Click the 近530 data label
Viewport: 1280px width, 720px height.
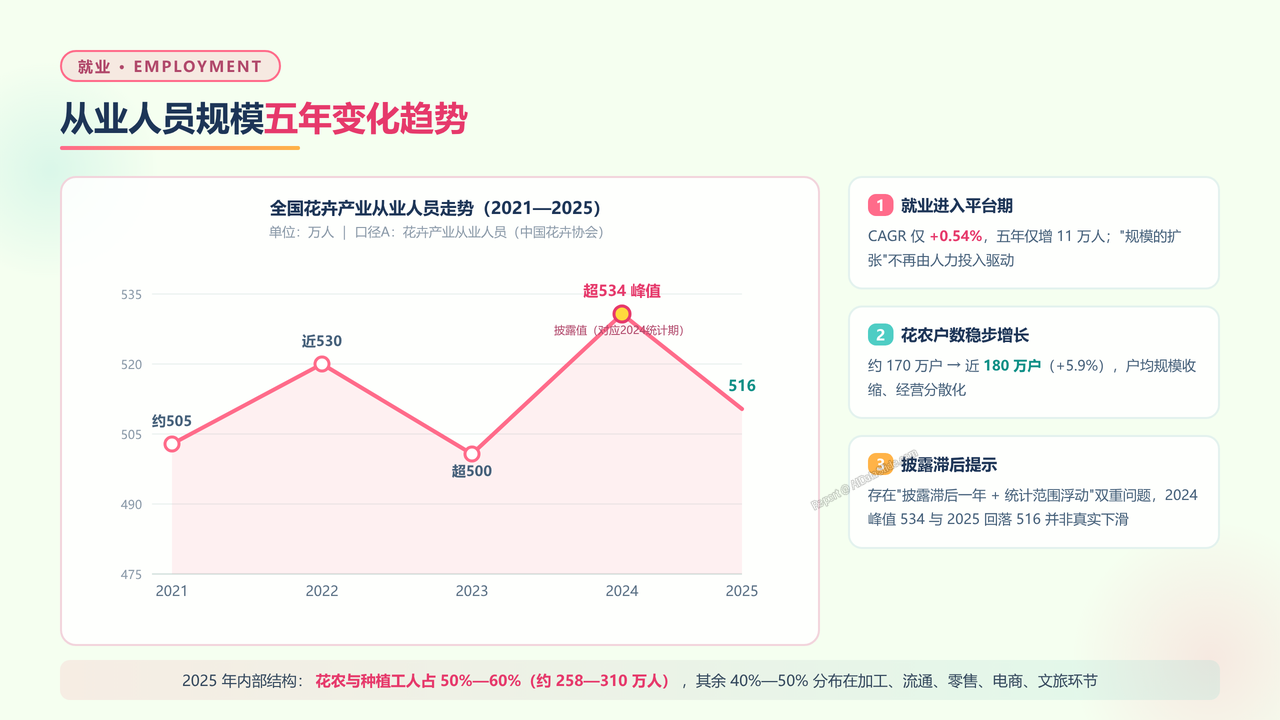(x=322, y=341)
